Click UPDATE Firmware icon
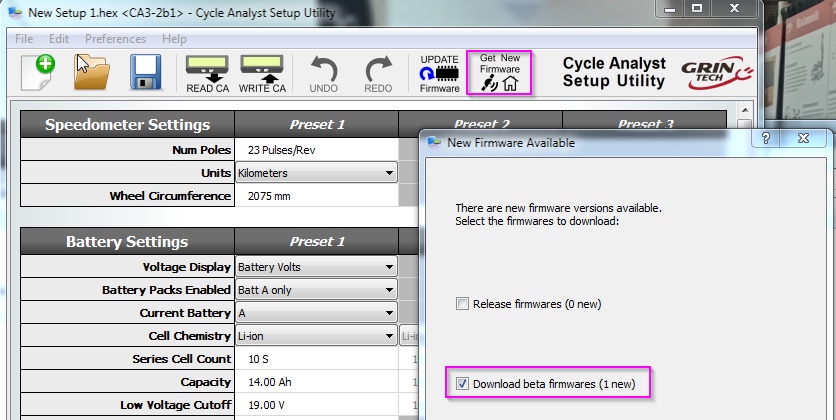The width and height of the screenshot is (836, 420). [x=439, y=74]
